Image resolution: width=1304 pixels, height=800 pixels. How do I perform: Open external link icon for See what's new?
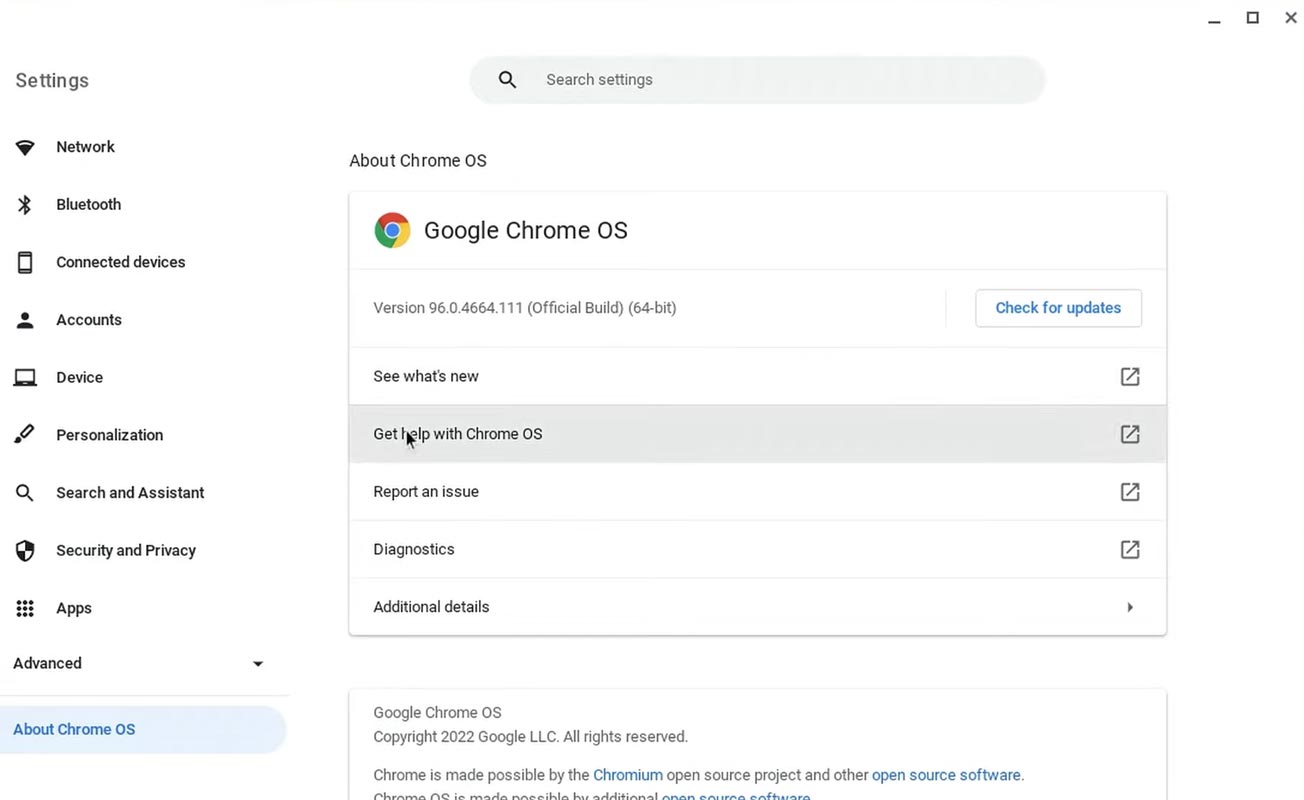1130,376
